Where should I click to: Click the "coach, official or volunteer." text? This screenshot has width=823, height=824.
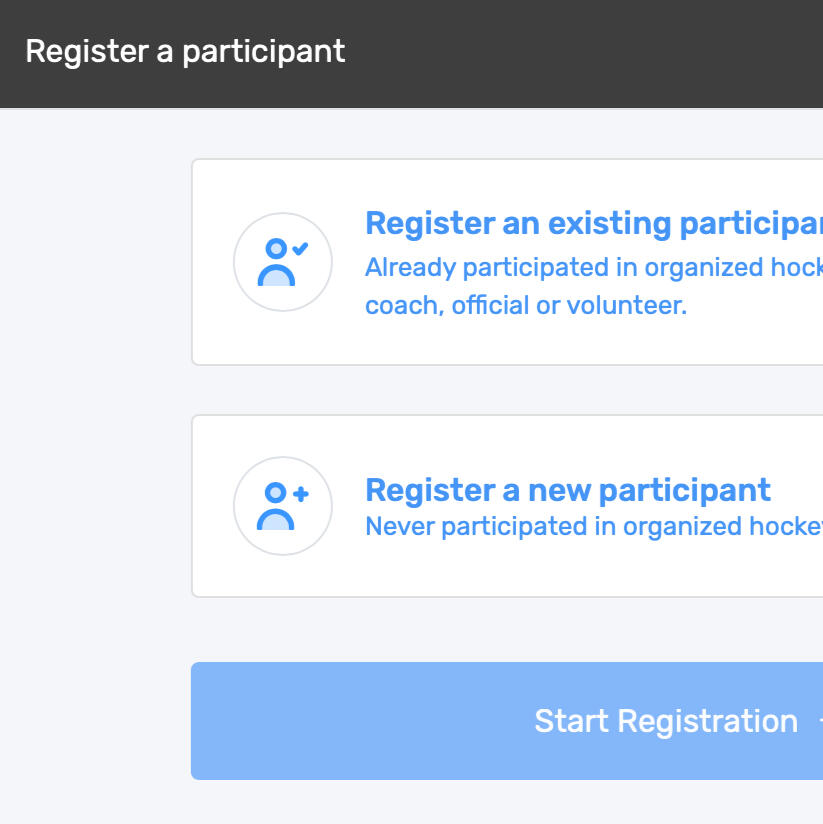point(526,305)
